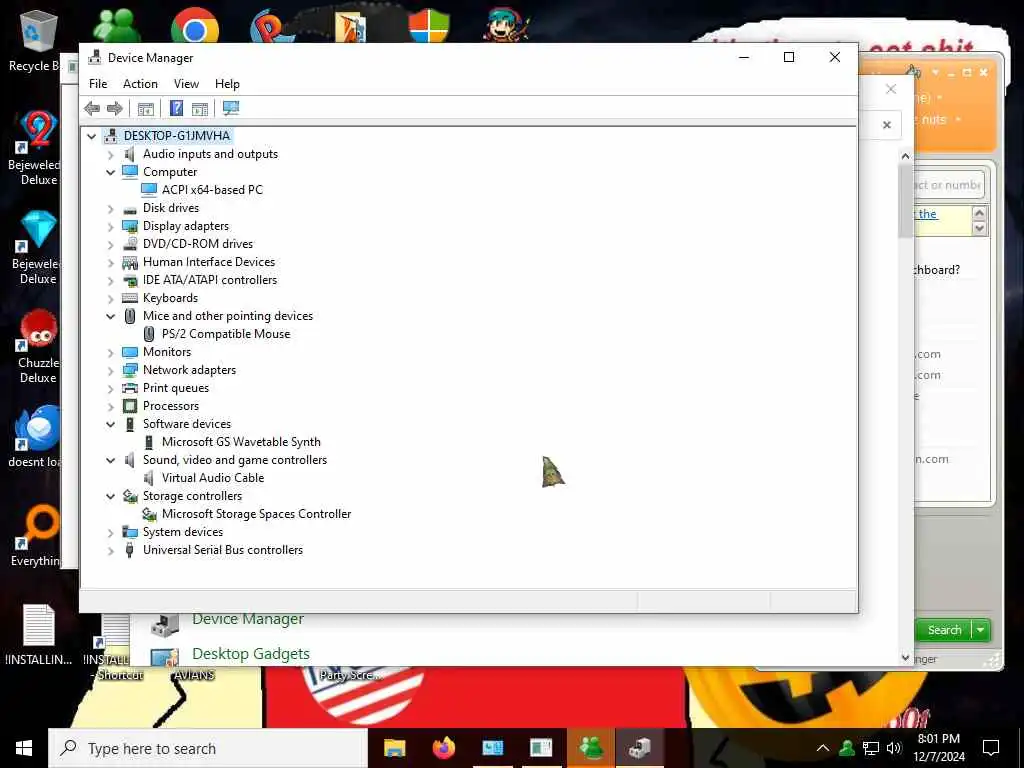
Task: Collapse the Computer node
Action: click(x=110, y=172)
